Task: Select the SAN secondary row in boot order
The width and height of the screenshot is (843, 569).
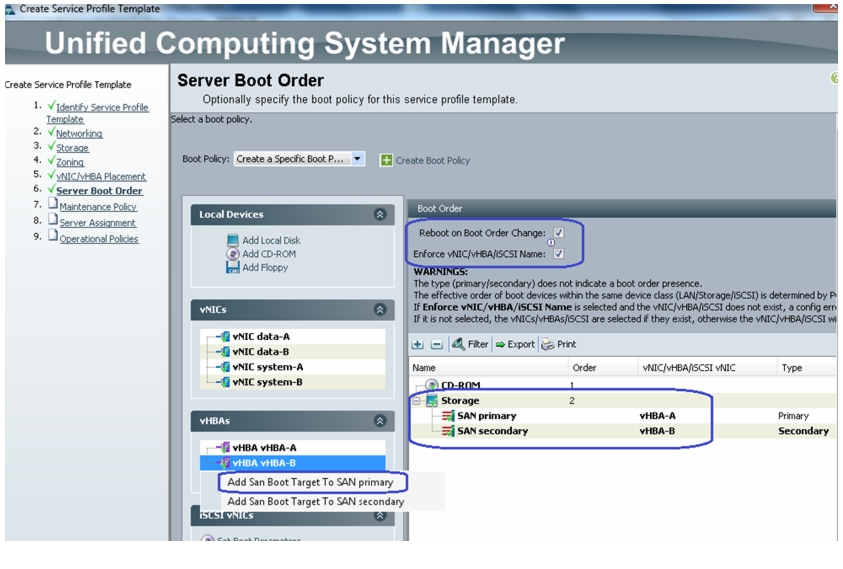Action: (621, 431)
